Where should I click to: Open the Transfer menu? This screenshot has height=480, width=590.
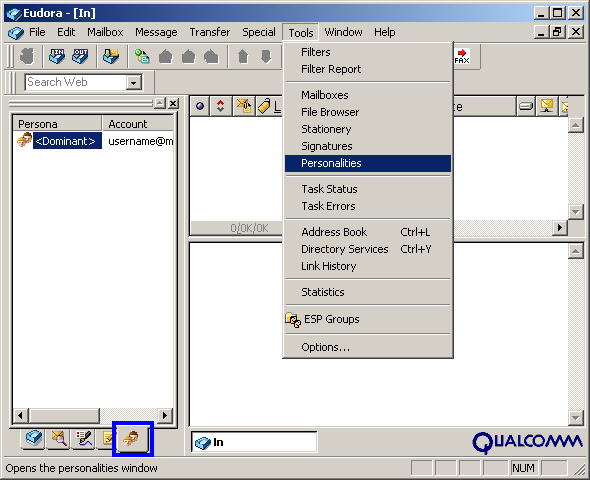210,32
